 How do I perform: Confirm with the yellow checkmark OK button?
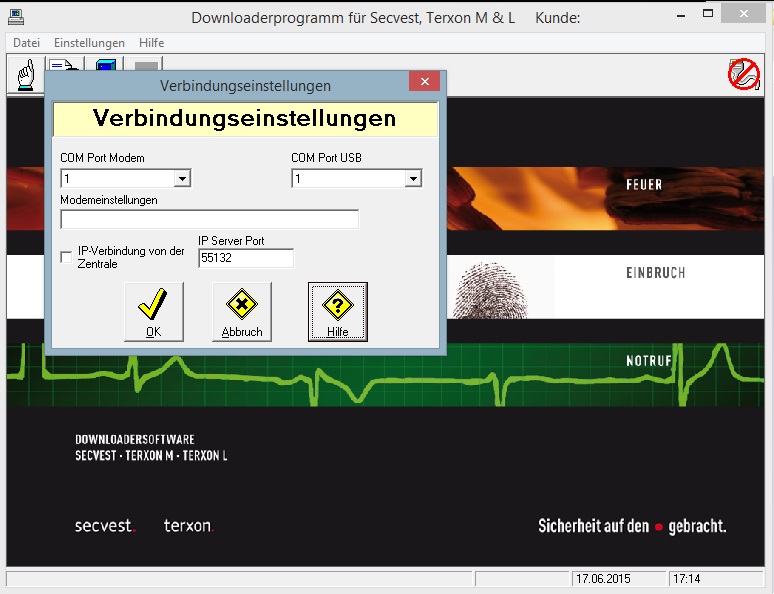pos(153,311)
